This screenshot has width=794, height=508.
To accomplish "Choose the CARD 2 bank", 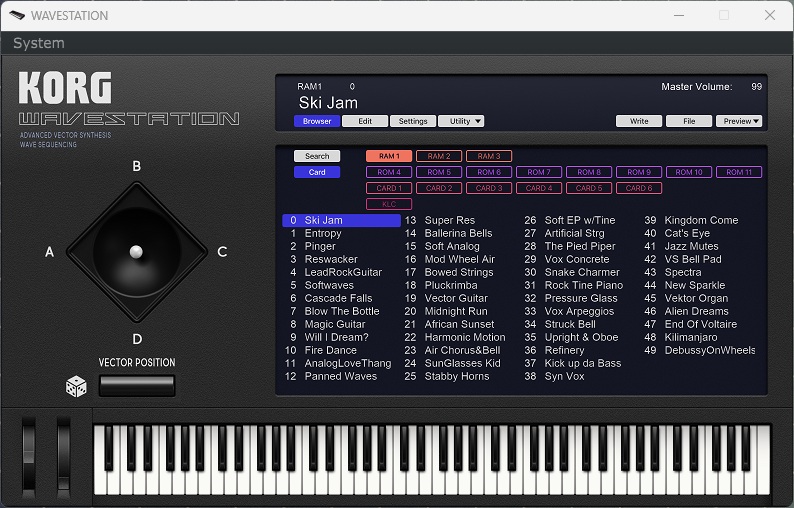I will click(439, 188).
